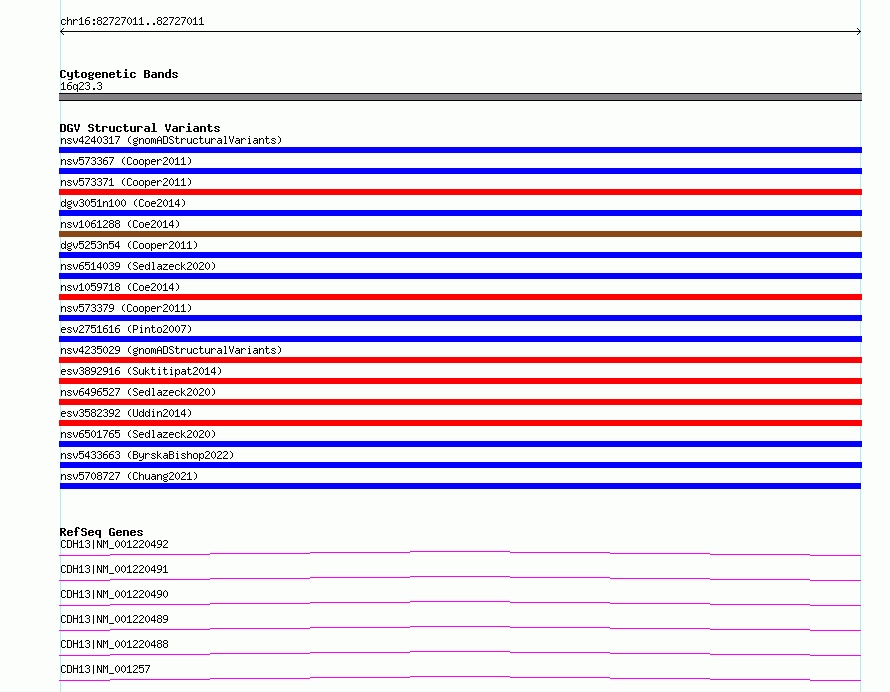The height and width of the screenshot is (692, 890).
Task: Select the blue bar under nsv5433663
Action: pos(460,465)
